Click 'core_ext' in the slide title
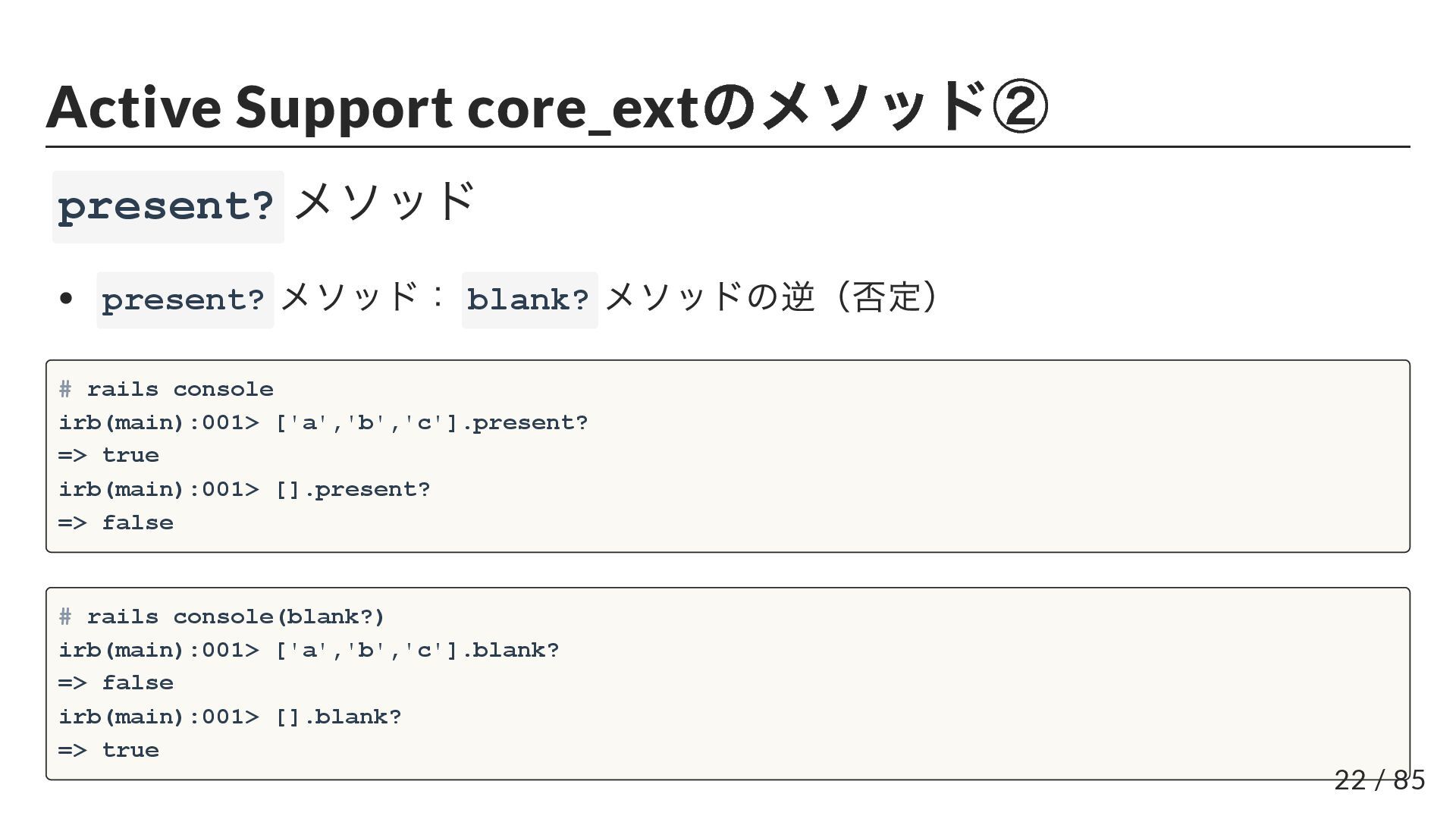Screen dimensions: 1456x819 tap(582, 107)
